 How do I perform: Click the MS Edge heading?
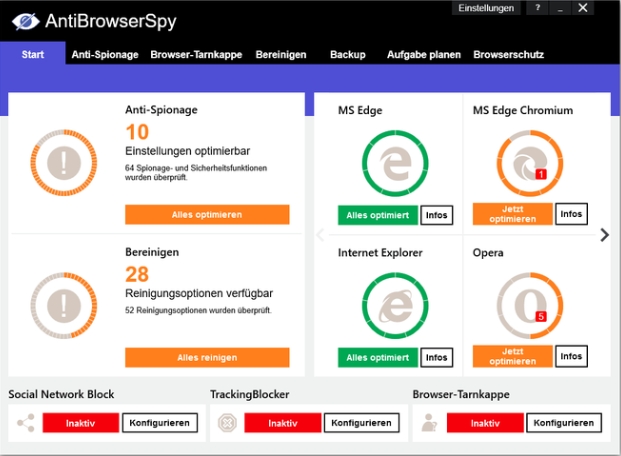360,110
